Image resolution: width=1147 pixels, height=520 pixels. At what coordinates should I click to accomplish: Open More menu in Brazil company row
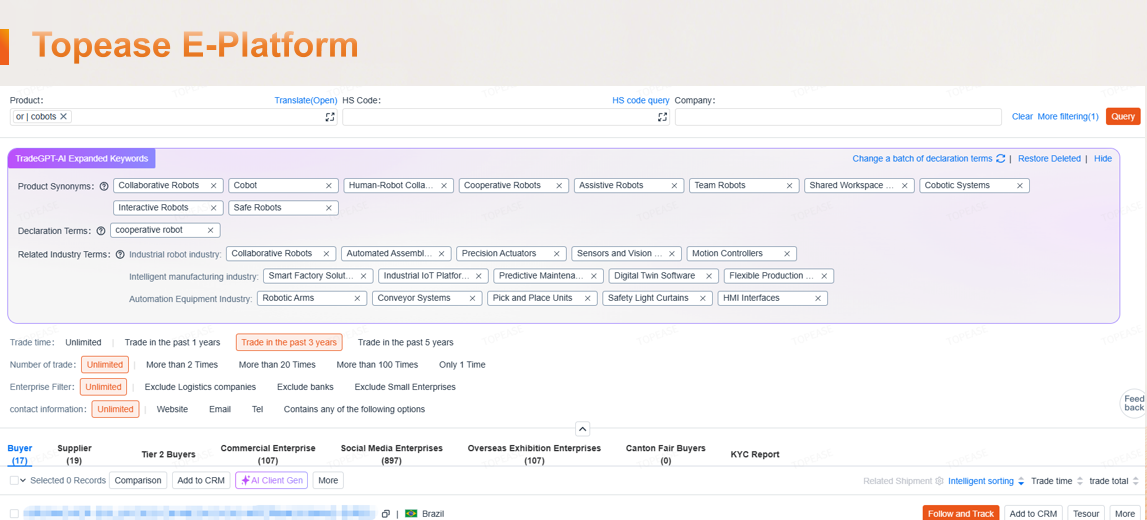tap(1124, 514)
